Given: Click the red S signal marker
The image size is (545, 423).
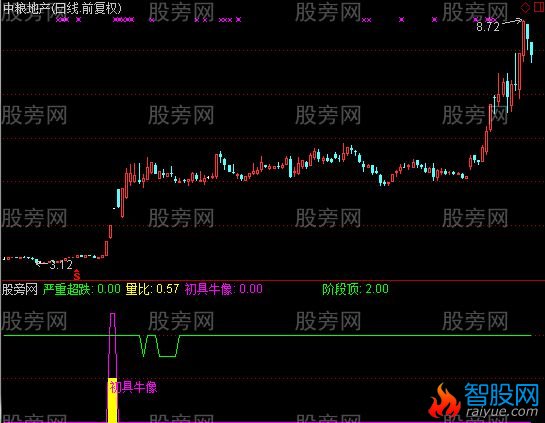Looking at the screenshot, I should [77, 275].
